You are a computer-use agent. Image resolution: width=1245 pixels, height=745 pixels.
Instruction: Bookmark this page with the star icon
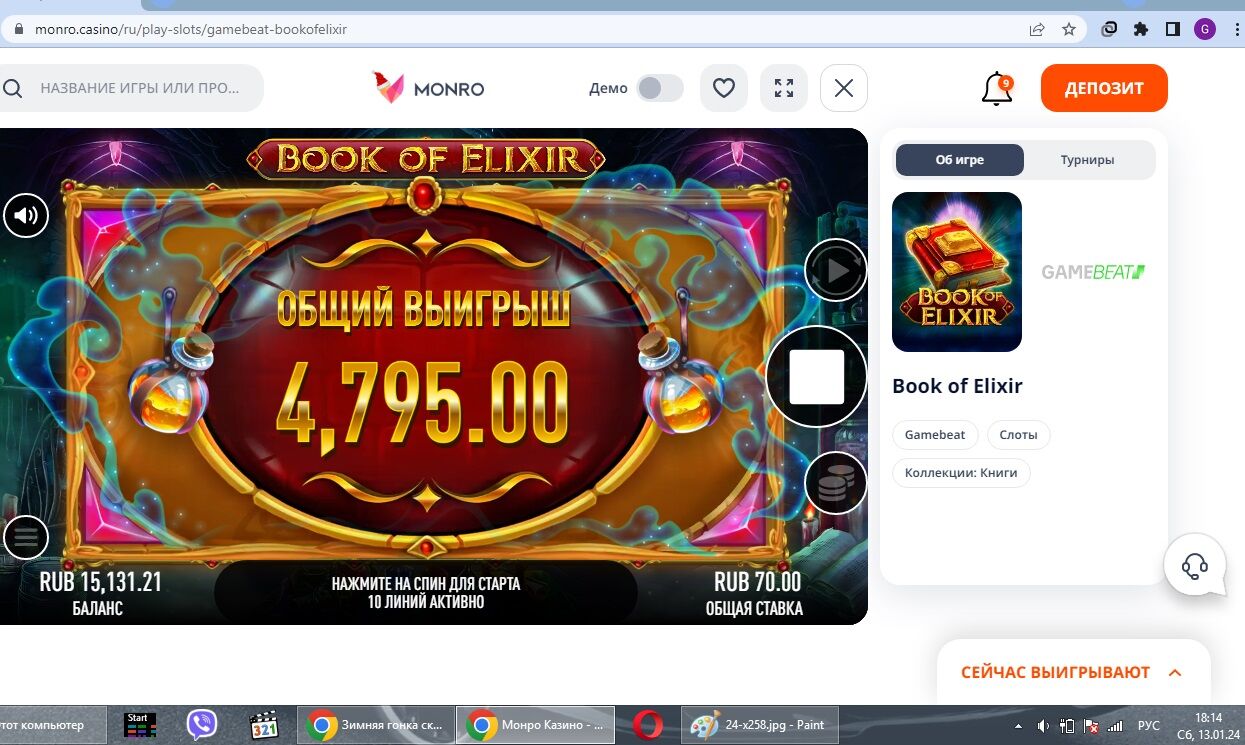pyautogui.click(x=1069, y=29)
